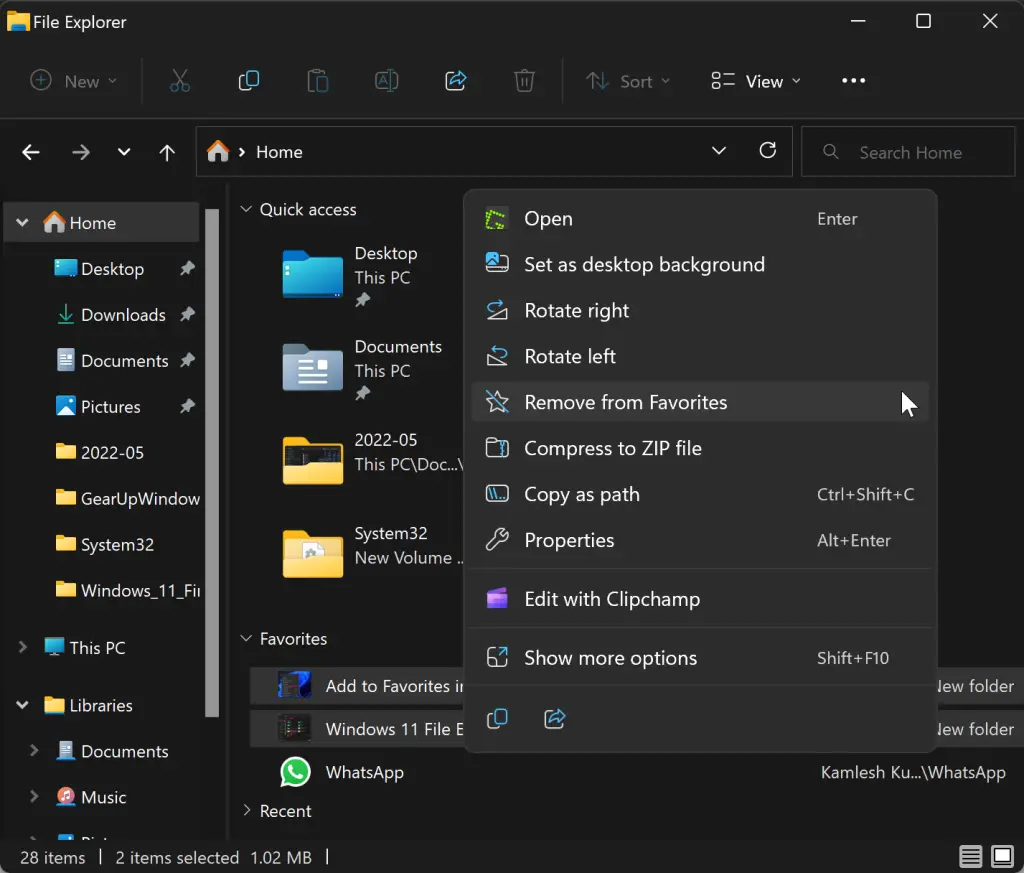
Task: Select Remove from Favorites
Action: tap(625, 402)
